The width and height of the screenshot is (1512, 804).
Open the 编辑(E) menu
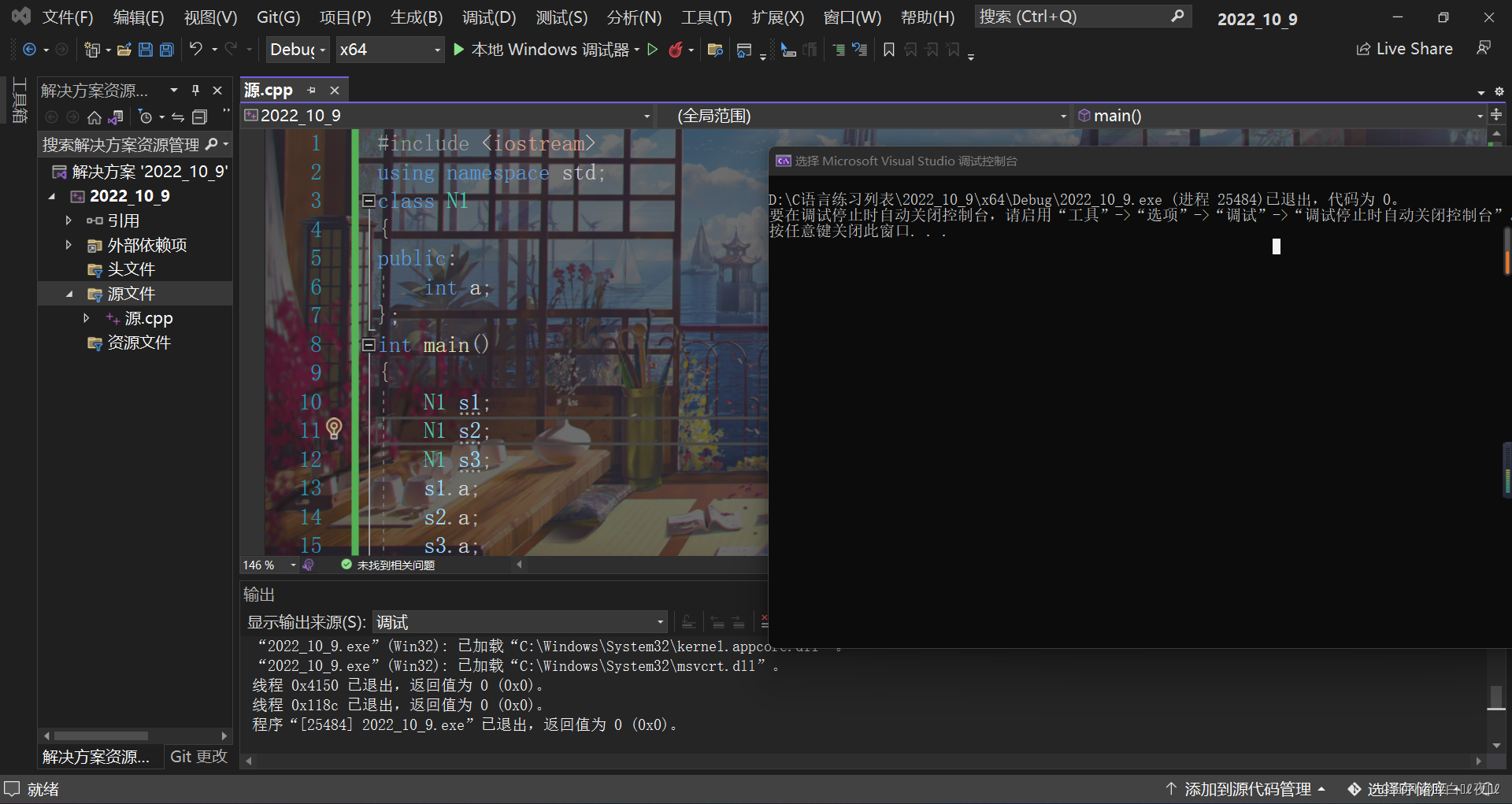click(x=139, y=17)
